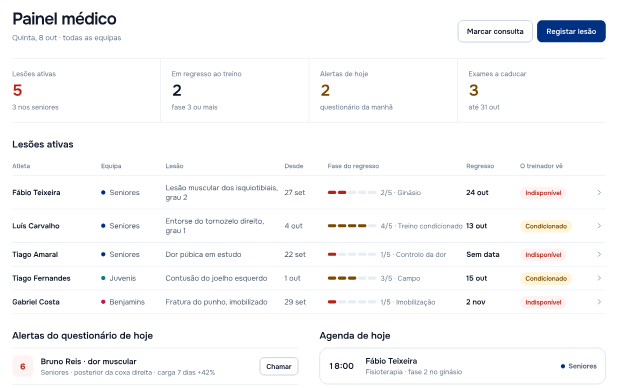620x388 pixels.
Task: Expand the Gabriel Costa injury row chevron
Action: 599,302
